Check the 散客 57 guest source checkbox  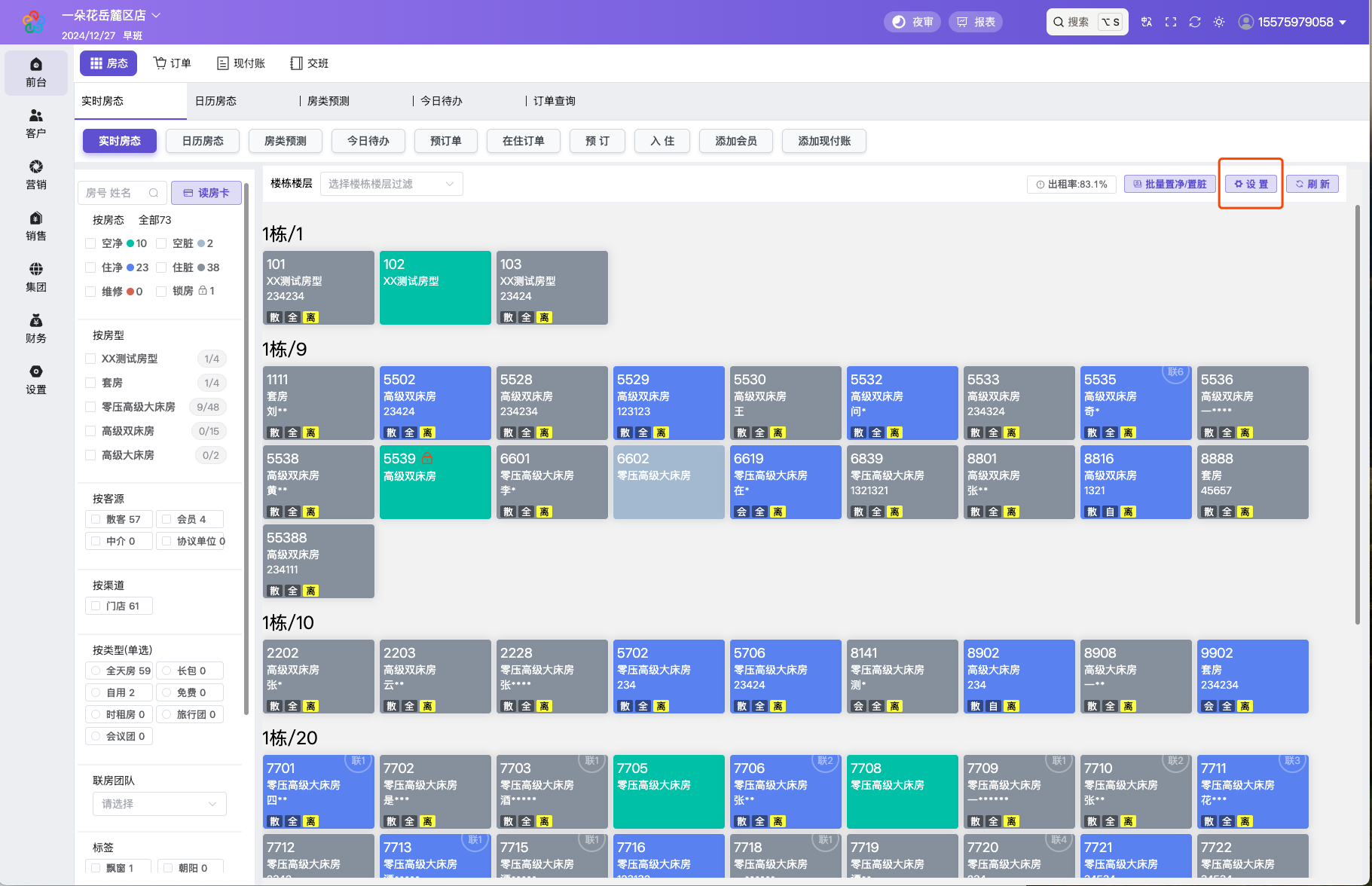click(x=96, y=519)
